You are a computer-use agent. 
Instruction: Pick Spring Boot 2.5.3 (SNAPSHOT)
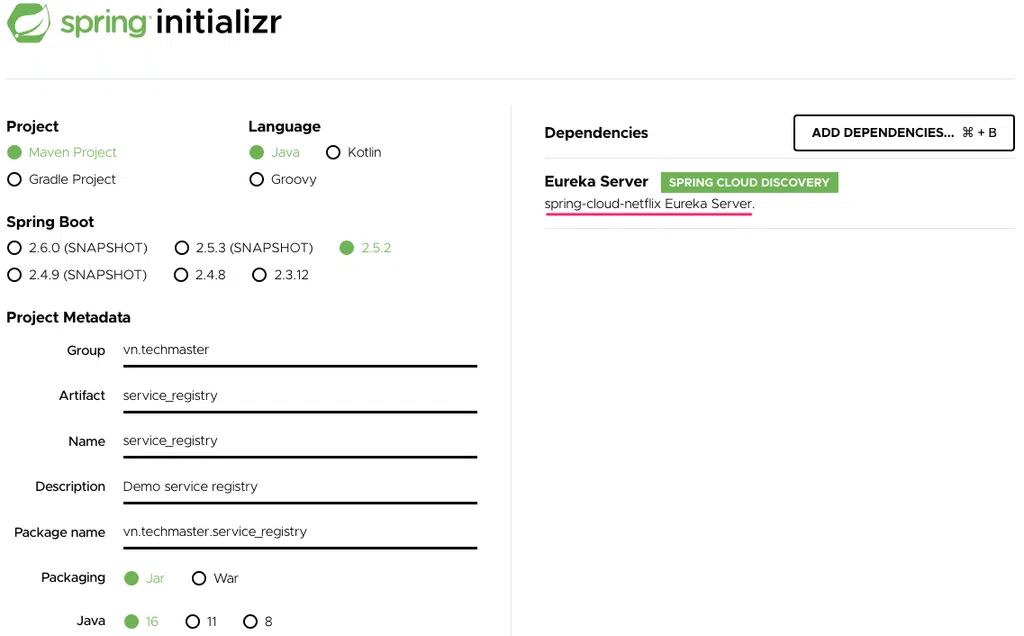point(182,248)
